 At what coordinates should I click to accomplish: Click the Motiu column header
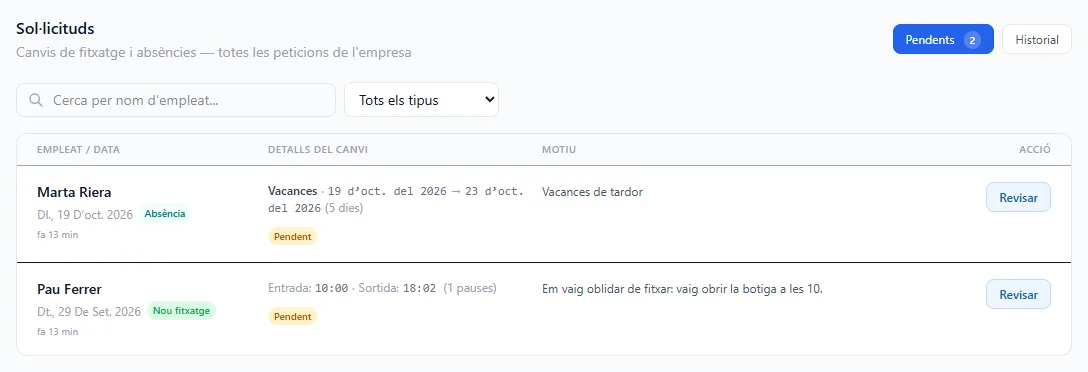pos(559,150)
